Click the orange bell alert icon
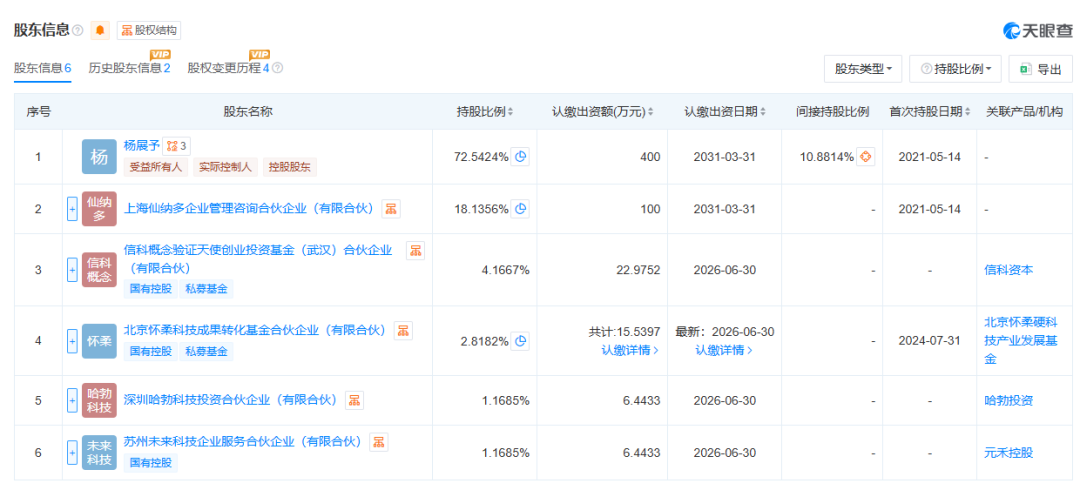The image size is (1080, 490). pyautogui.click(x=101, y=30)
